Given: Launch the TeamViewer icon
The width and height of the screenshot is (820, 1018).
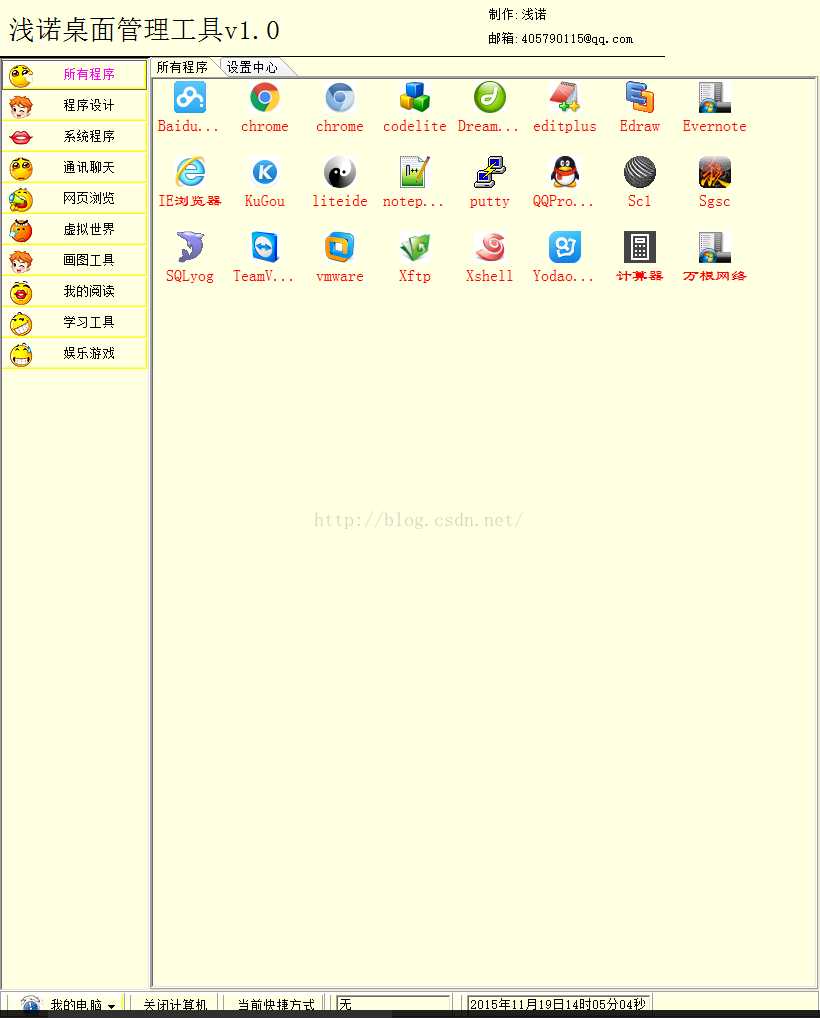Looking at the screenshot, I should pos(264,247).
